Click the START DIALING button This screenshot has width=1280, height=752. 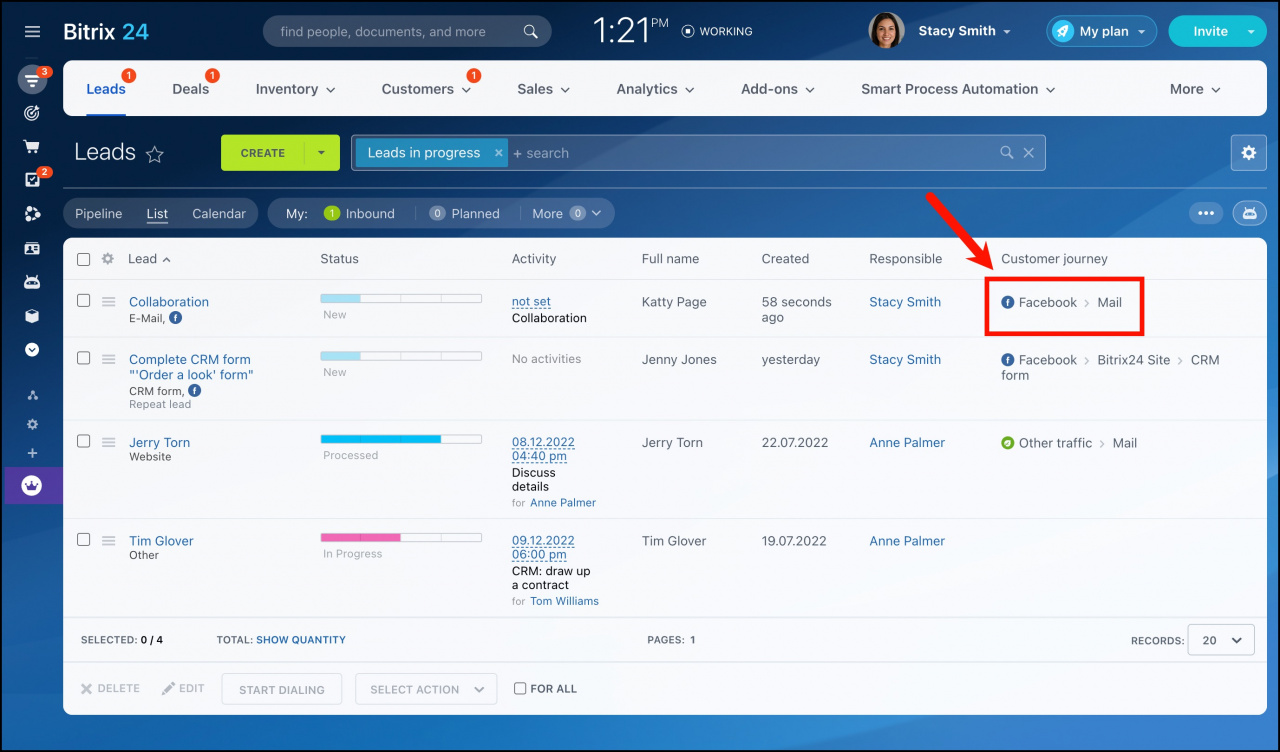[x=282, y=689]
